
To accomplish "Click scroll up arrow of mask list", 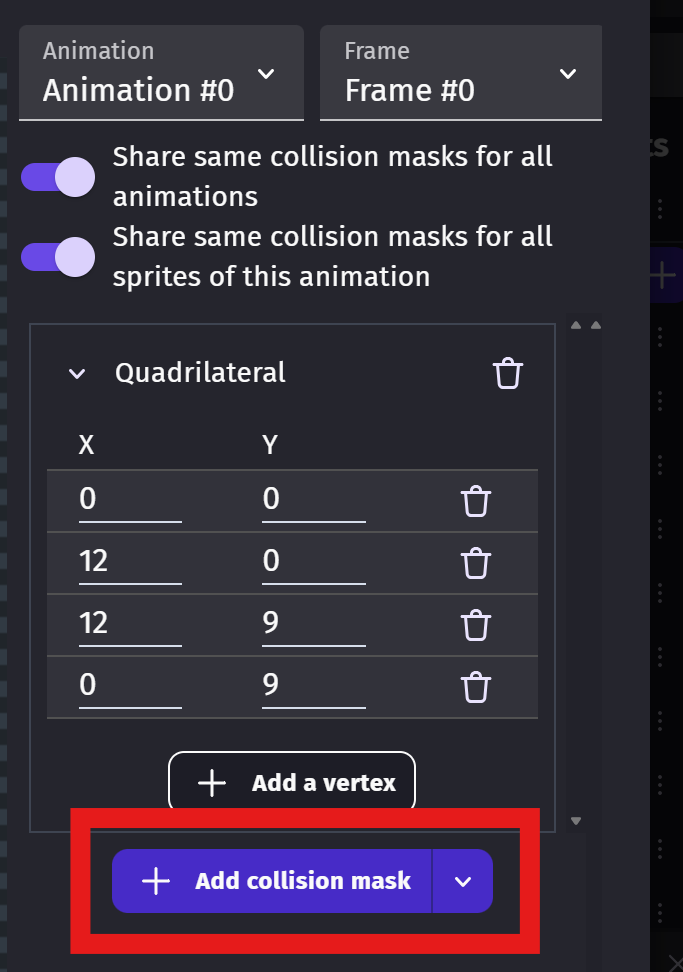I will (576, 325).
